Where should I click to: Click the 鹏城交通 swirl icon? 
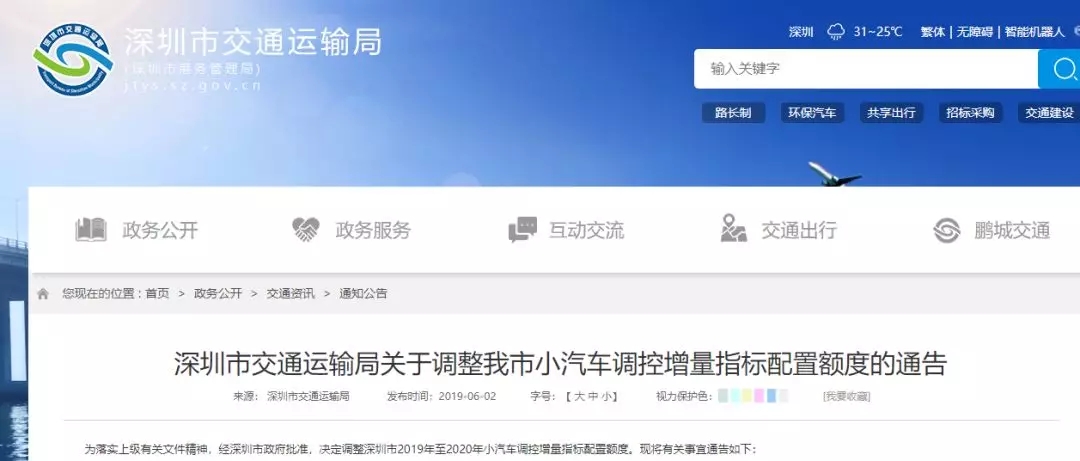tap(947, 230)
